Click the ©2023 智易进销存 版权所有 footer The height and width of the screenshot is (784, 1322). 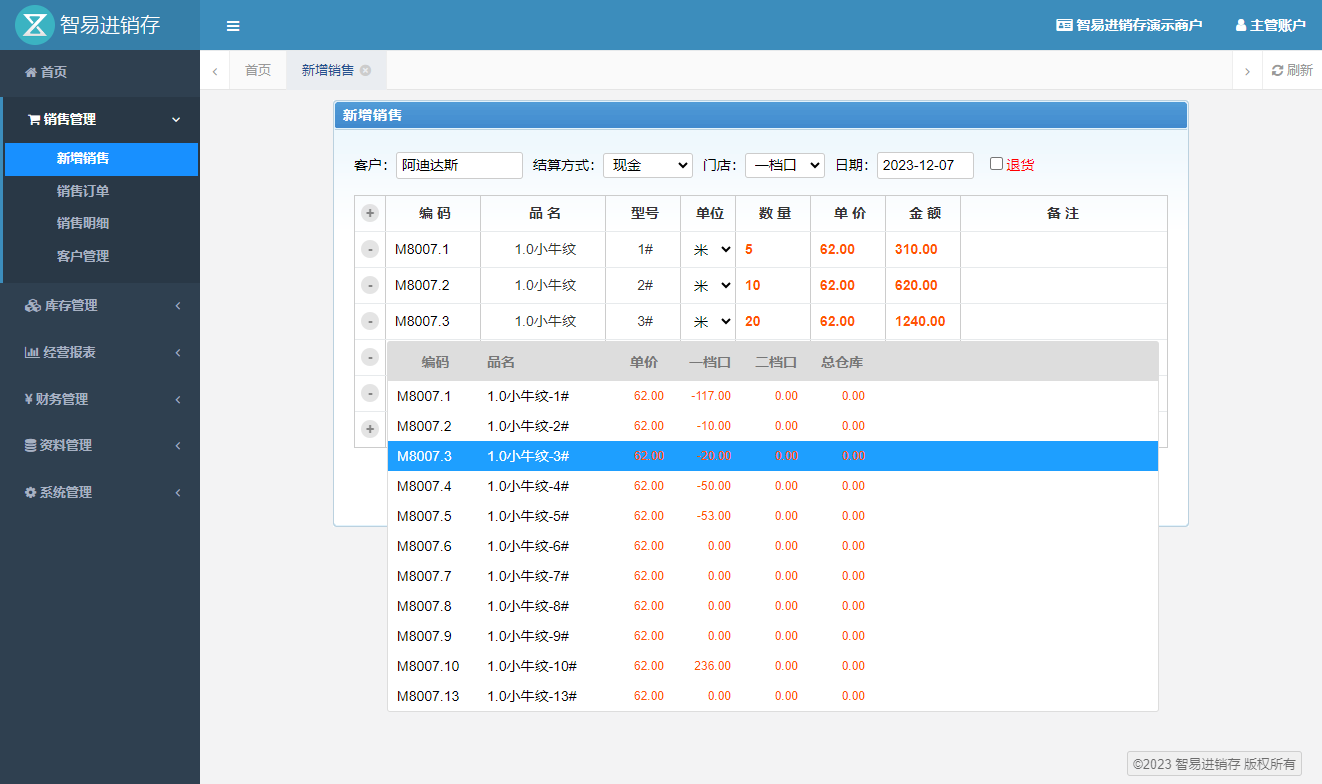(x=1214, y=764)
